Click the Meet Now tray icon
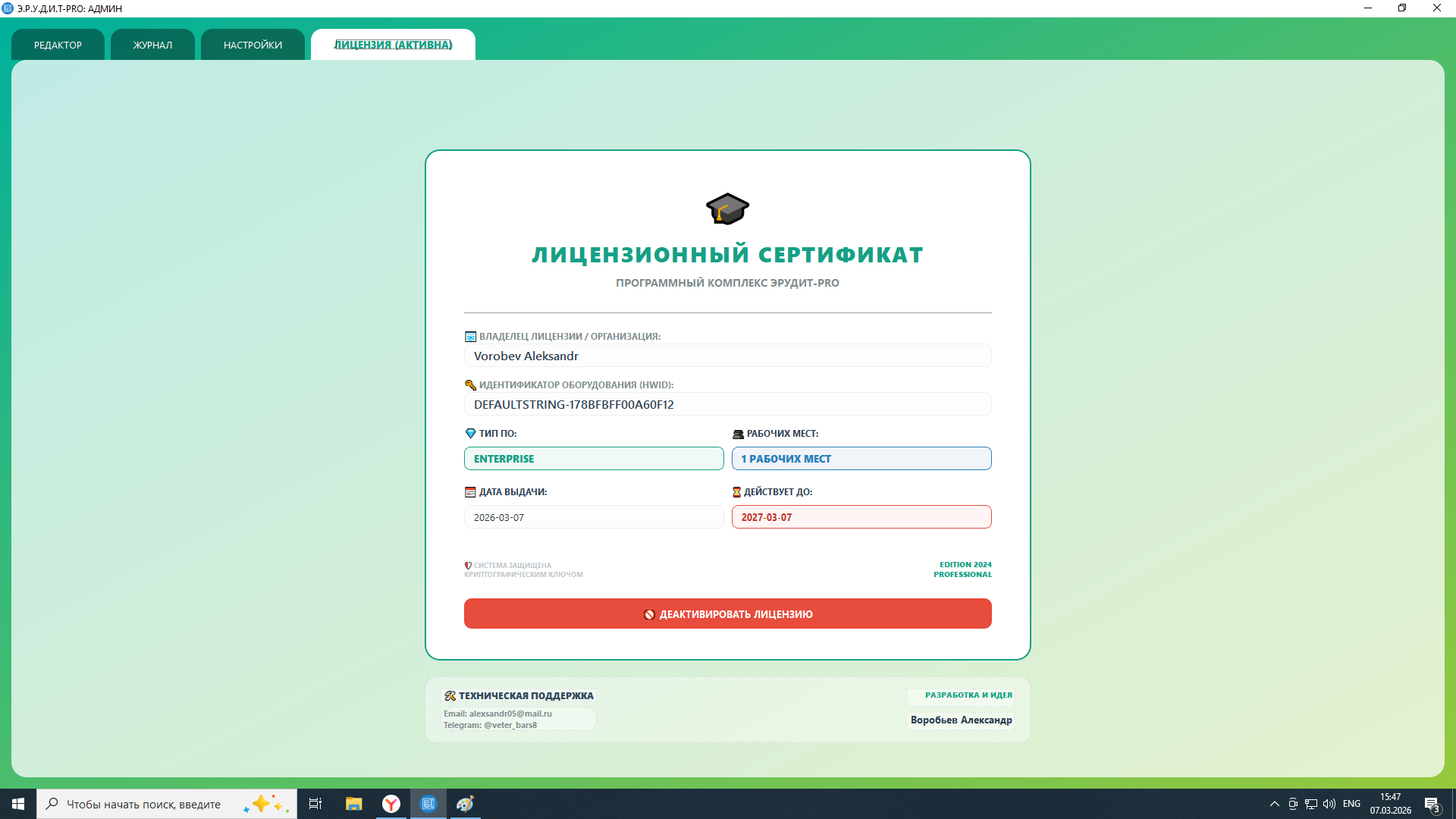This screenshot has height=819, width=1456. (1293, 804)
